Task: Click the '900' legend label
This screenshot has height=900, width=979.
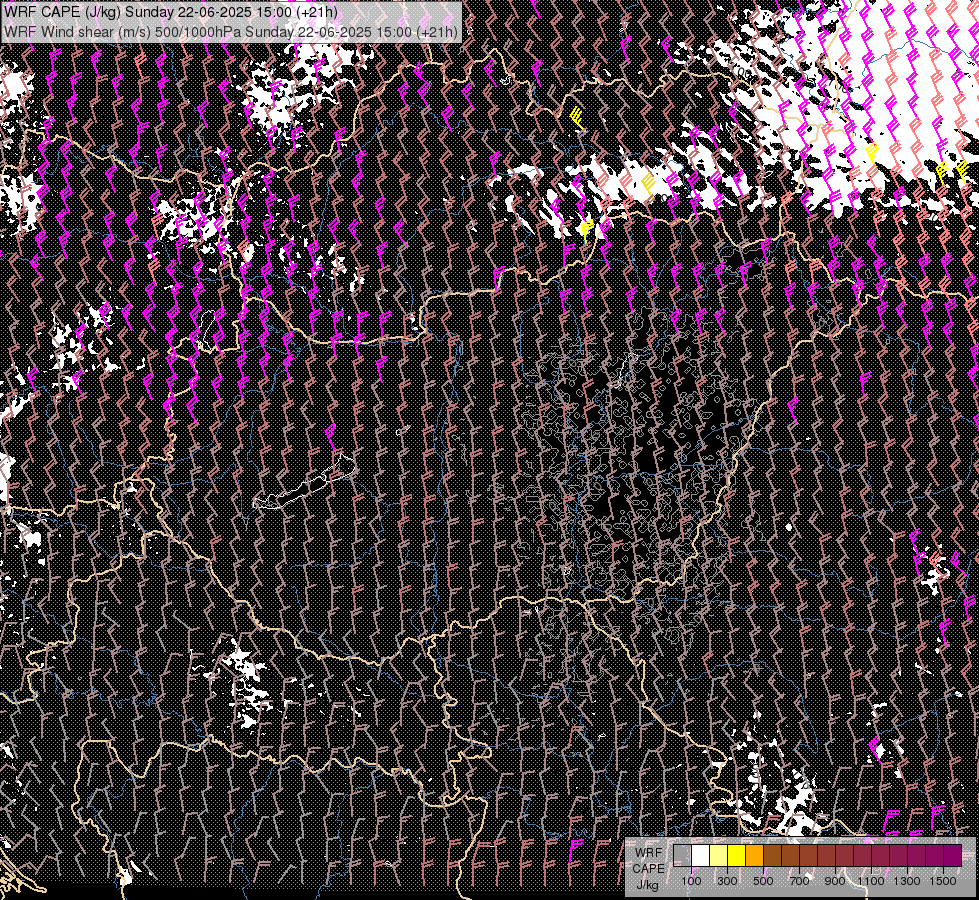Action: tap(835, 881)
